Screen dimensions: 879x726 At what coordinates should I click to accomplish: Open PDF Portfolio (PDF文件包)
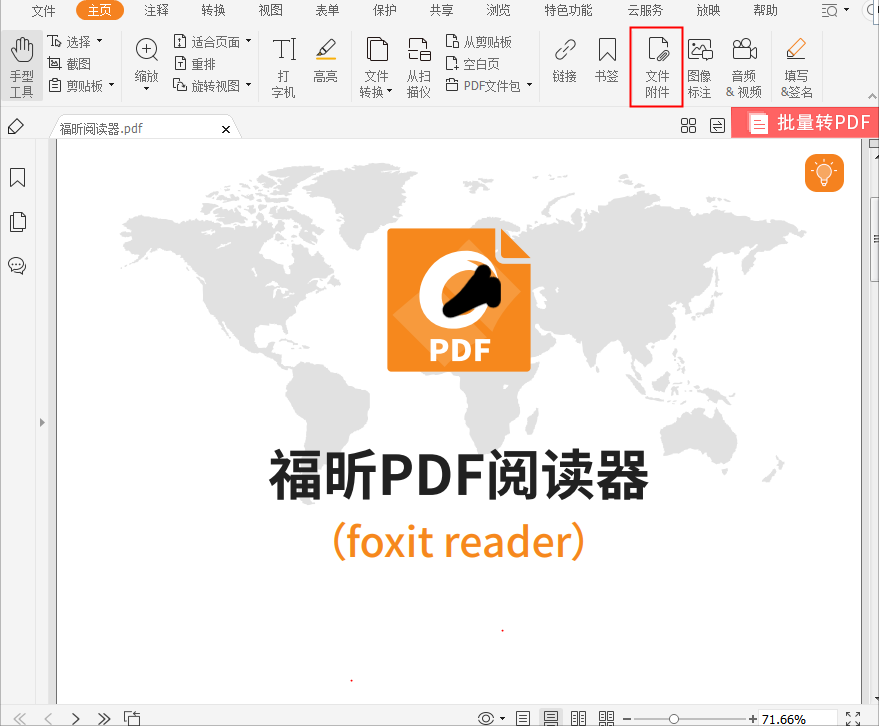click(x=483, y=86)
